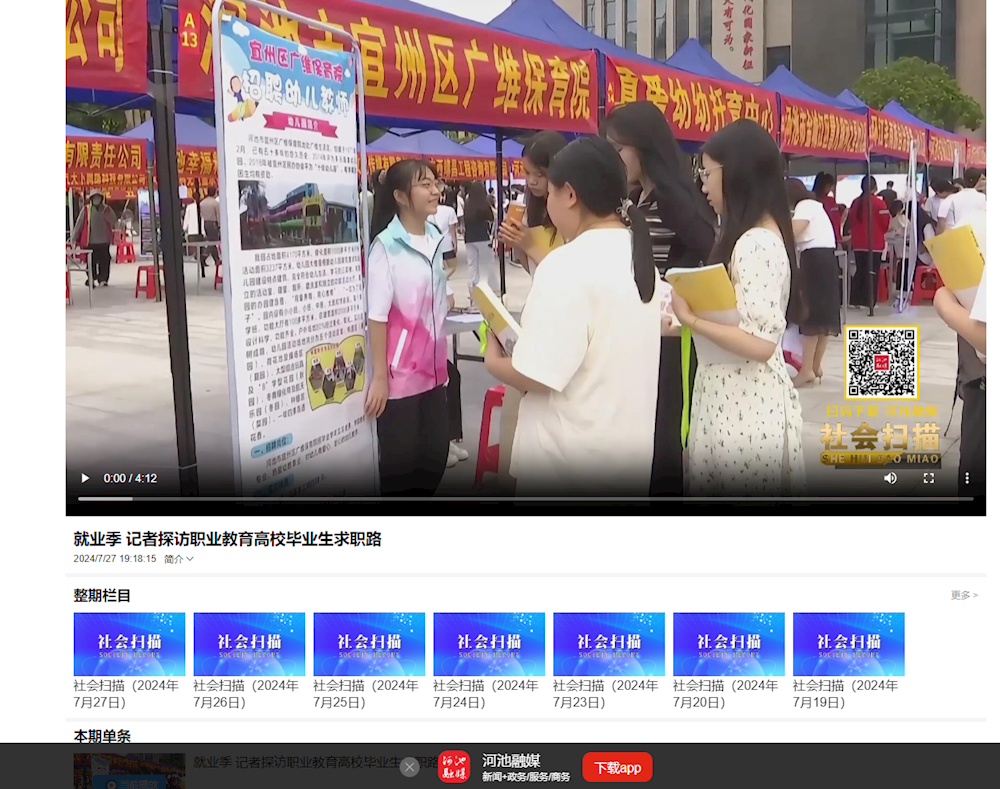Image resolution: width=1000 pixels, height=789 pixels.
Task: Open the player's three-dot options menu
Action: tap(966, 478)
